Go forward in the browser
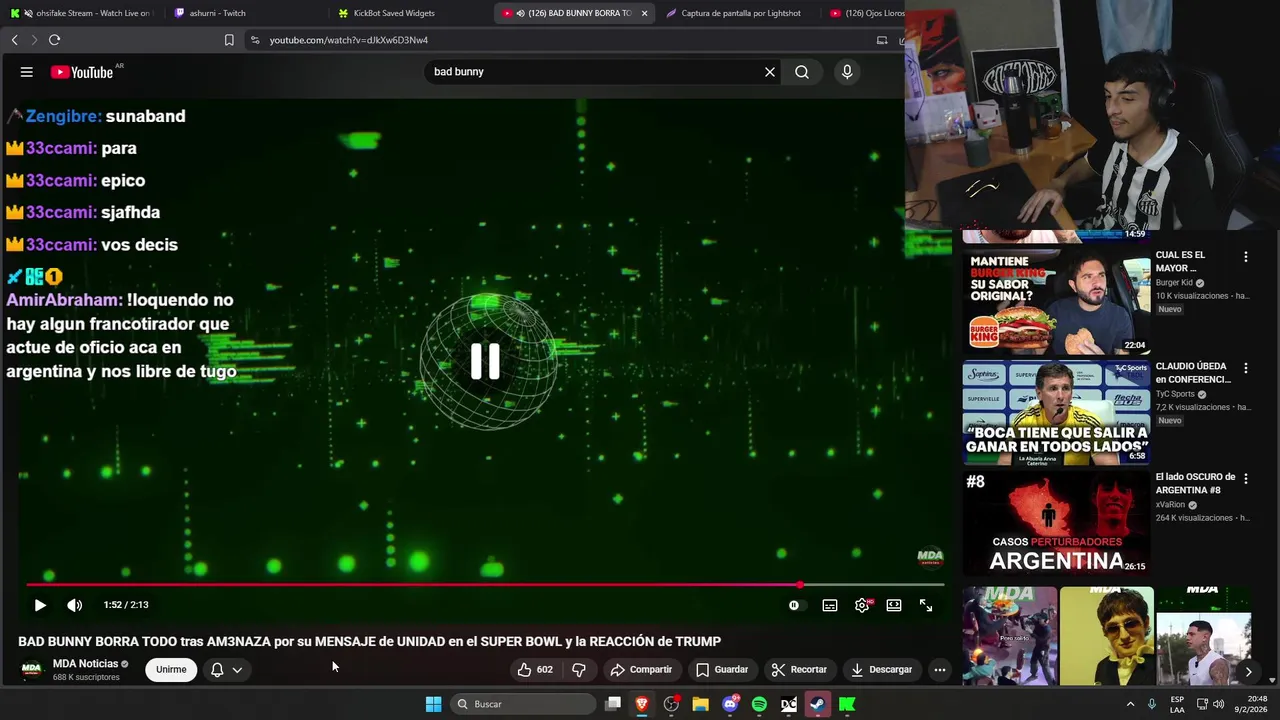1280x720 pixels. [34, 40]
